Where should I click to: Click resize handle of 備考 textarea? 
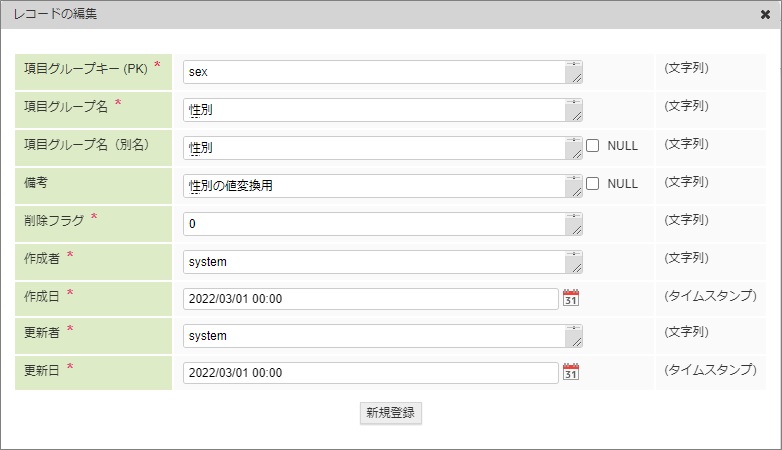[576, 192]
